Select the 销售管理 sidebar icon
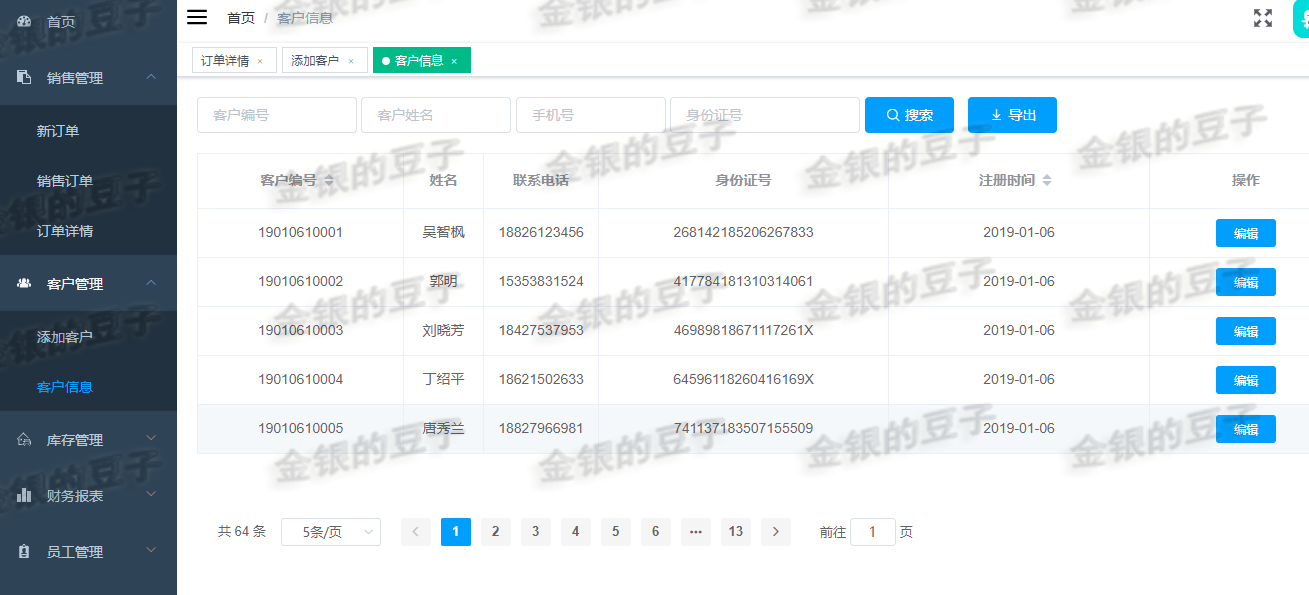 point(22,77)
